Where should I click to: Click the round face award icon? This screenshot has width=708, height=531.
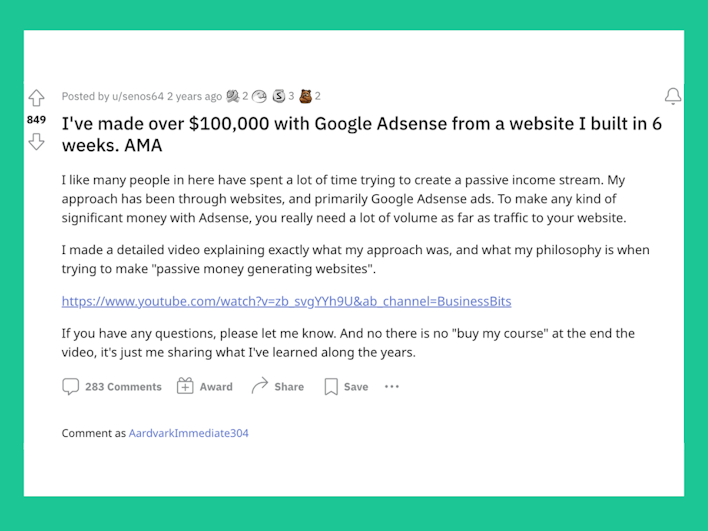[x=259, y=96]
